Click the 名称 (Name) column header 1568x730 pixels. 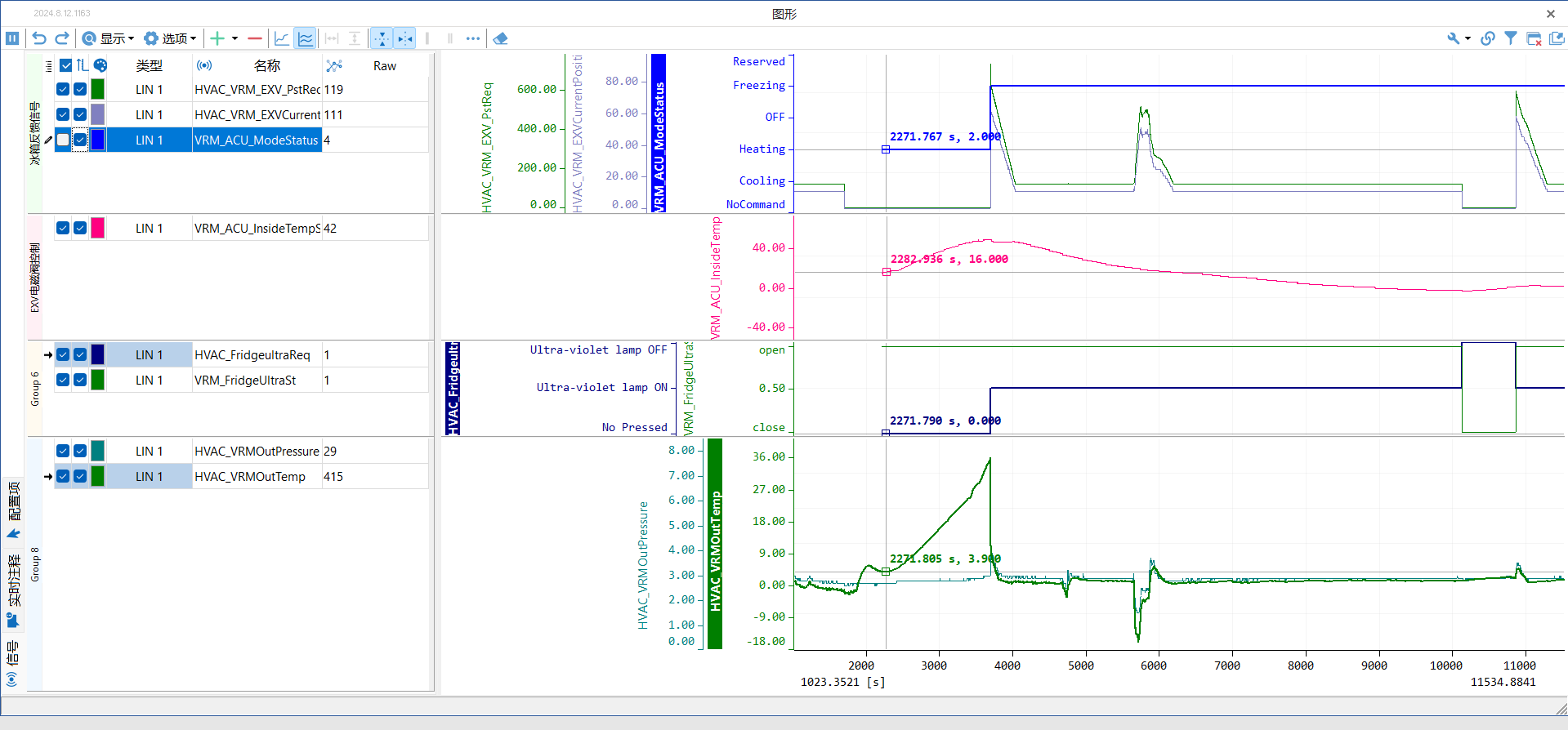point(267,65)
